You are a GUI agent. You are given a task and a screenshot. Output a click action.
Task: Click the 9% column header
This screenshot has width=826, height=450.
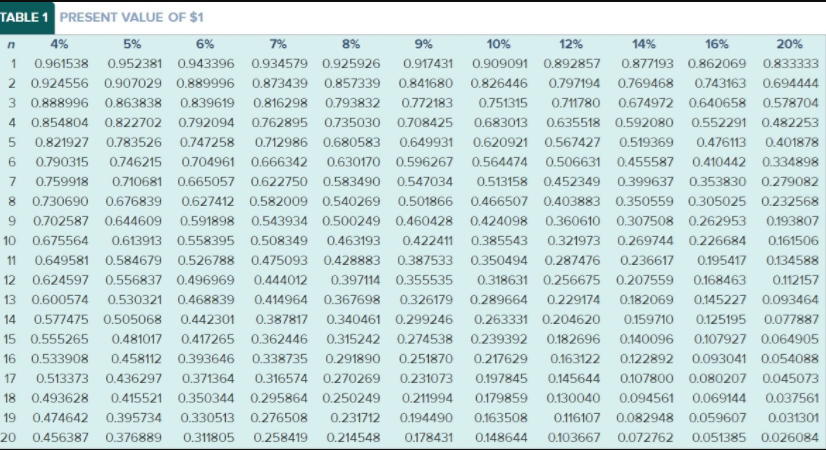(424, 44)
